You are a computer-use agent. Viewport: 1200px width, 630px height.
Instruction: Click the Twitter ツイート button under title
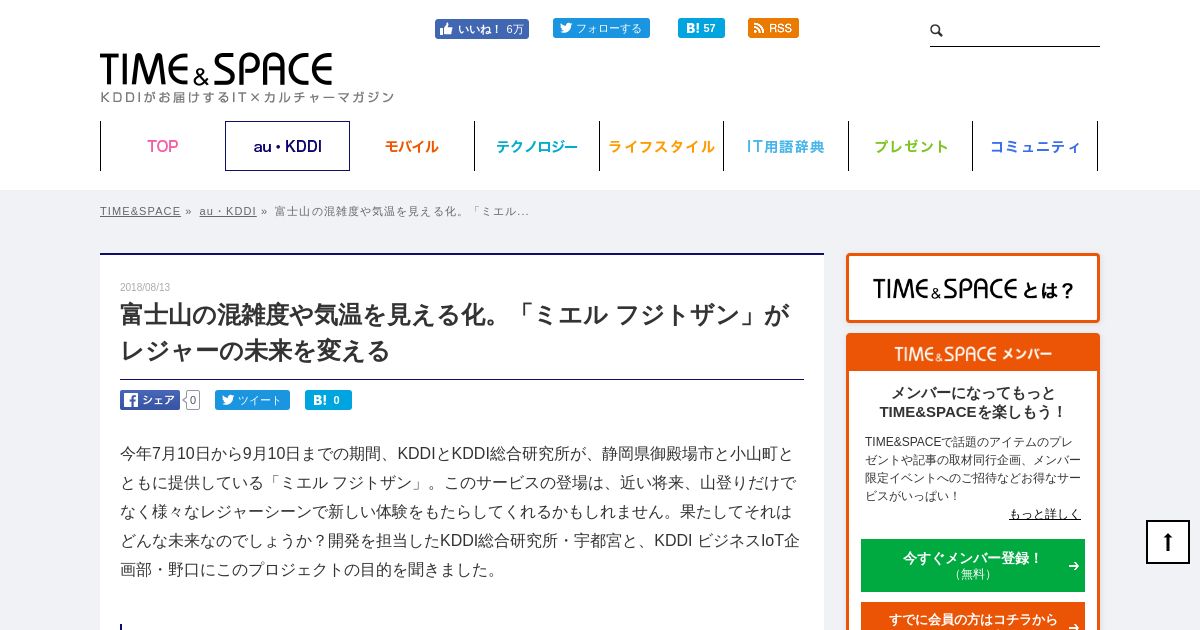coord(252,400)
